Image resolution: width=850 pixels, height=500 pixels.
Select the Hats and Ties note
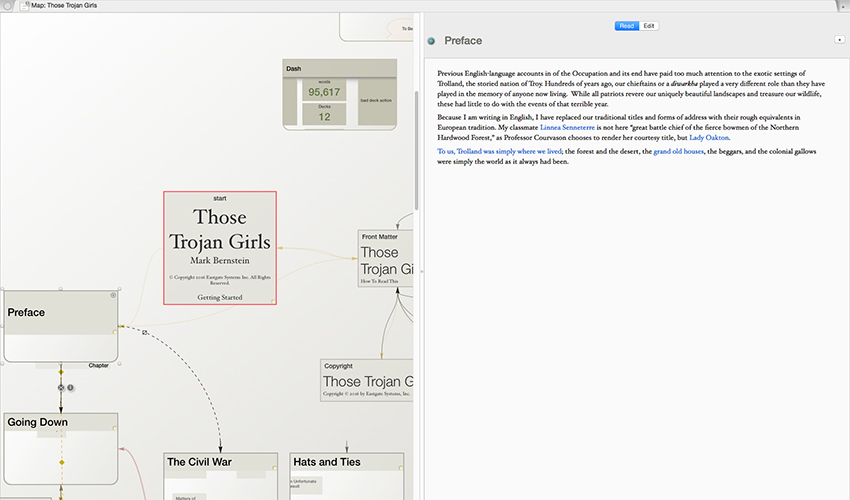tap(347, 476)
